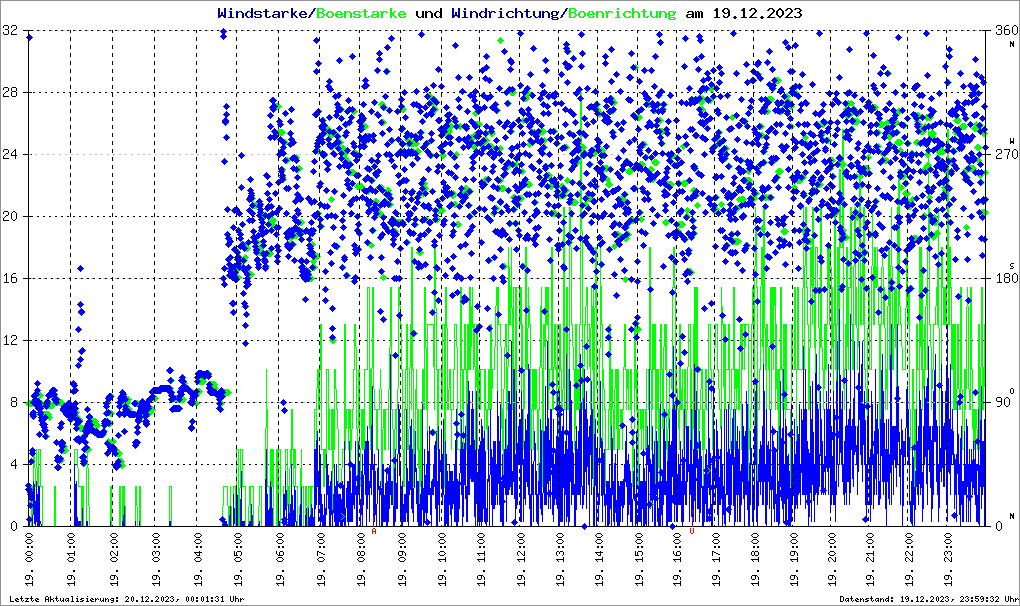Click the right axis value "270"
This screenshot has height=606, width=1020.
(1006, 154)
